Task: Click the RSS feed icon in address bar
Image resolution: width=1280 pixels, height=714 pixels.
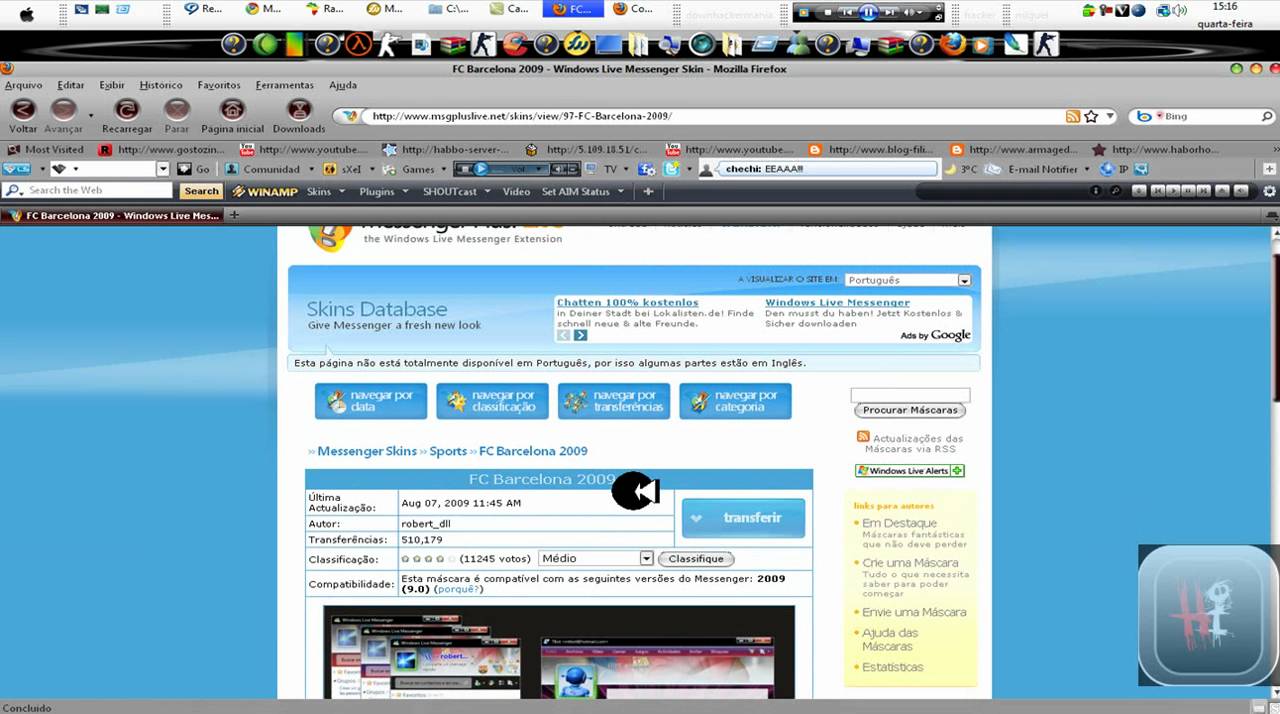Action: (x=1073, y=116)
